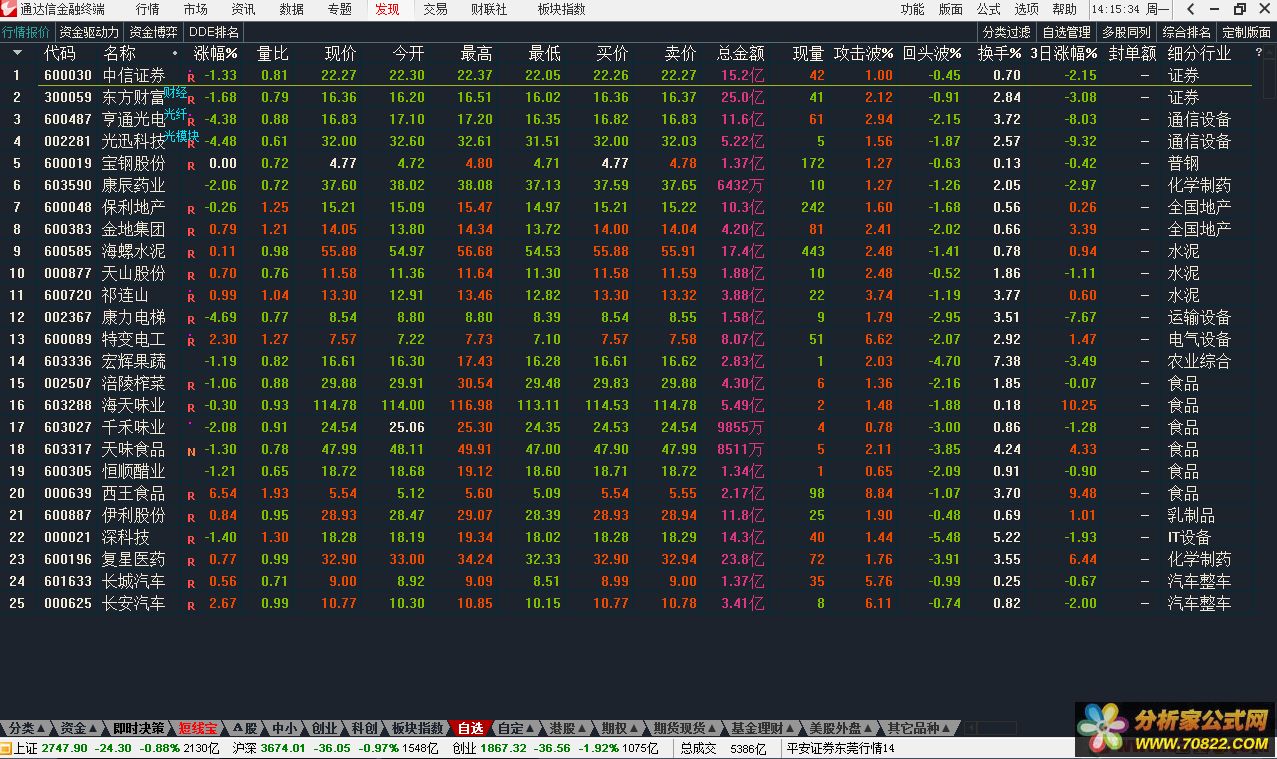Viewport: 1277px width, 759px height.
Task: Expand the 期权 bottom tab menu
Action: 620,728
